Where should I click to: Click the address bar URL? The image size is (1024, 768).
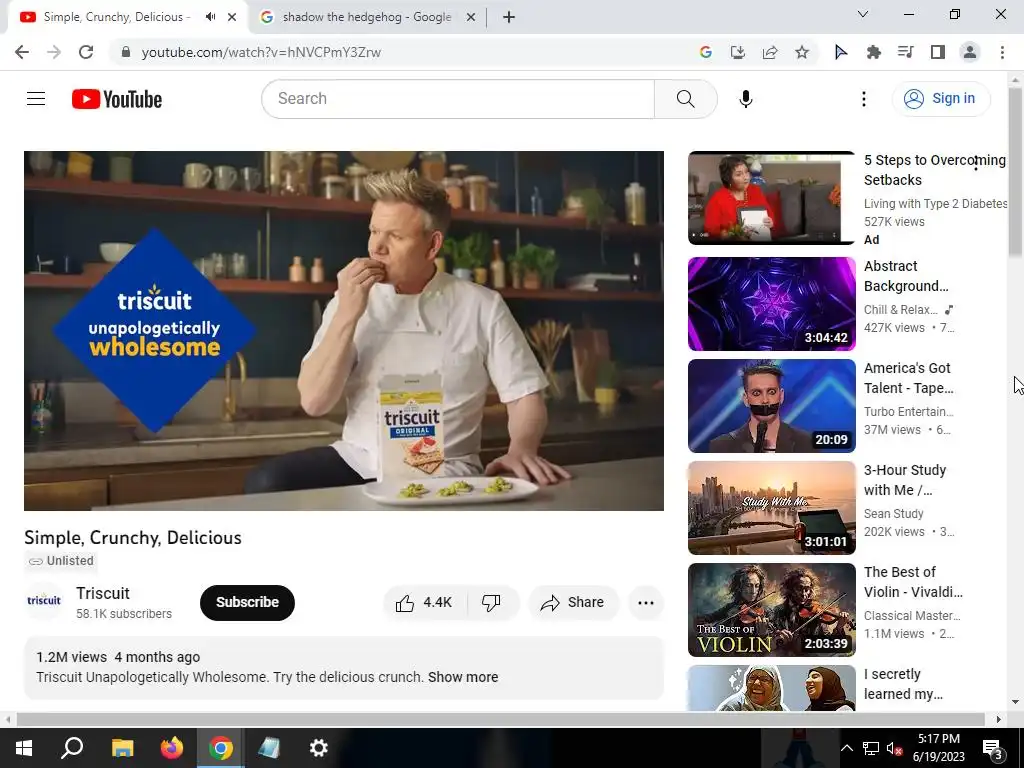tap(261, 52)
